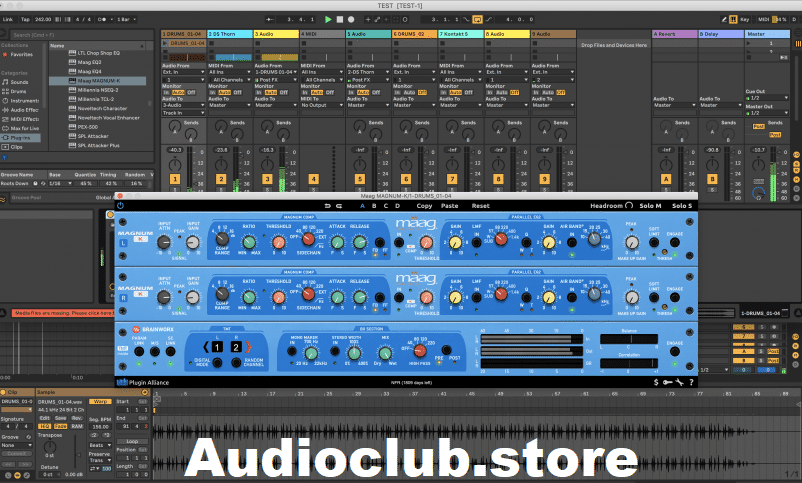Open the Clips category
This screenshot has width=802, height=483.
[x=16, y=147]
